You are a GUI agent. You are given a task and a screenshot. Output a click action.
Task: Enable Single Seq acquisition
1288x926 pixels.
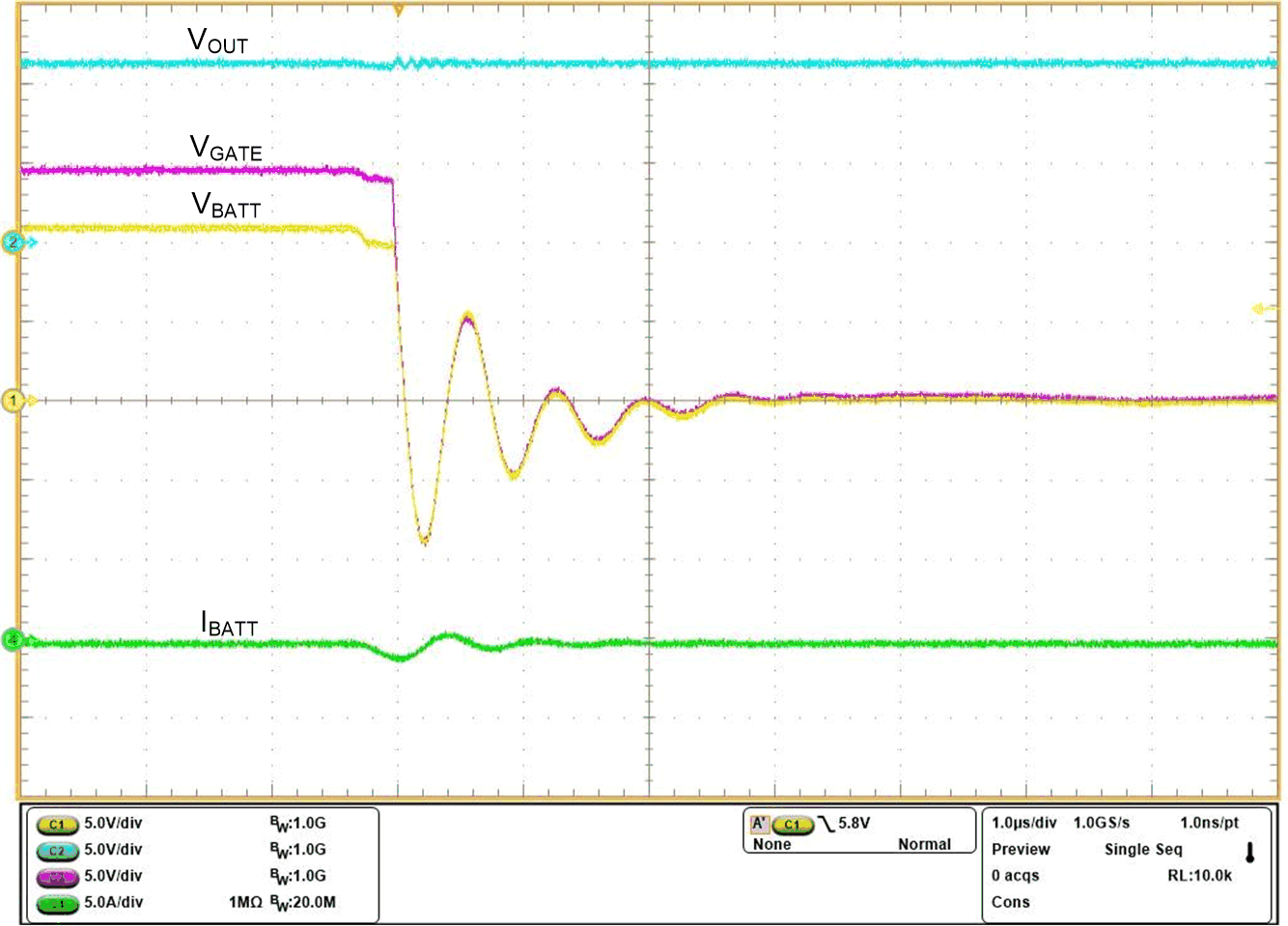pyautogui.click(x=1142, y=849)
